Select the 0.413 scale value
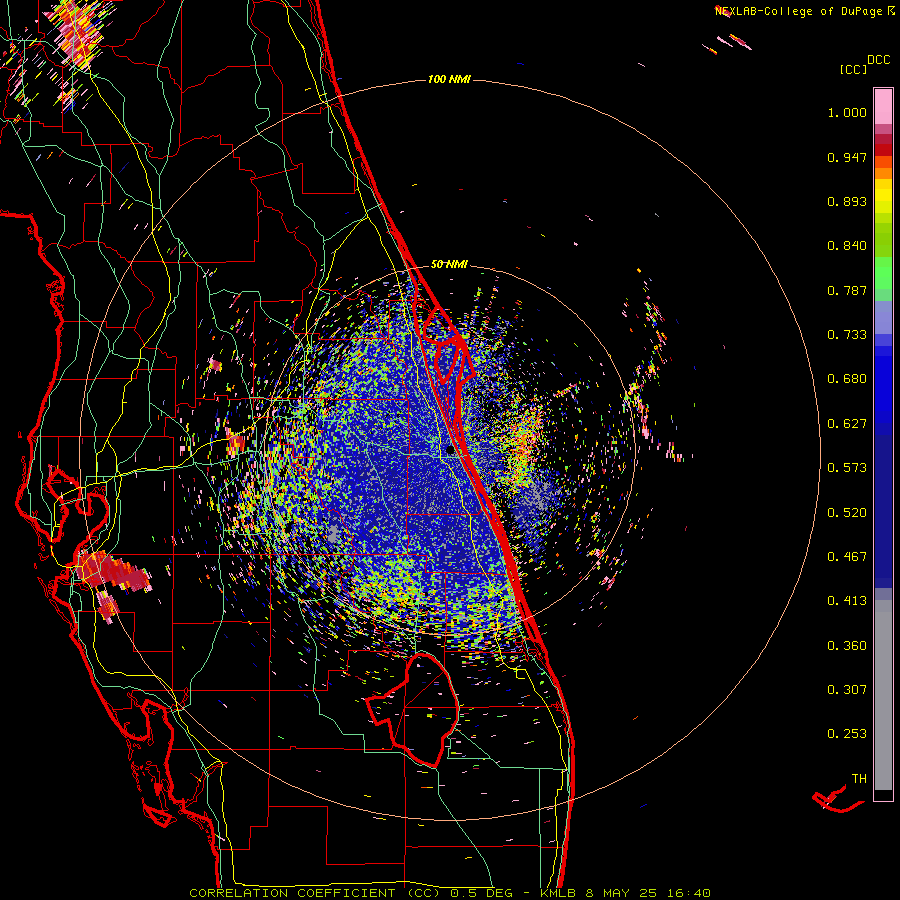Viewport: 900px width, 900px height. coord(847,601)
